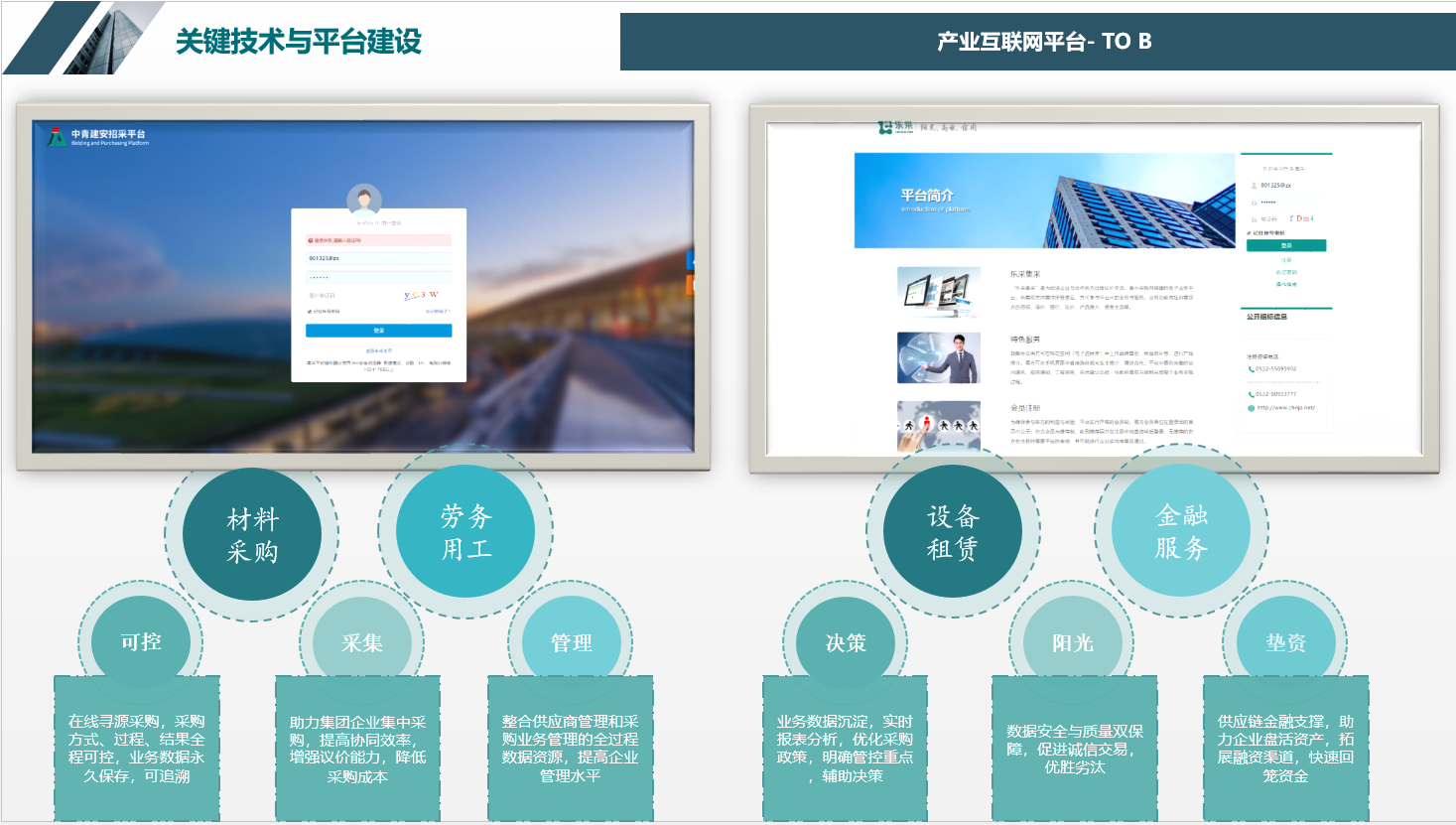This screenshot has width=1456, height=825.
Task: Click the phone icon beside 0532-55695902
Action: pyautogui.click(x=1252, y=368)
